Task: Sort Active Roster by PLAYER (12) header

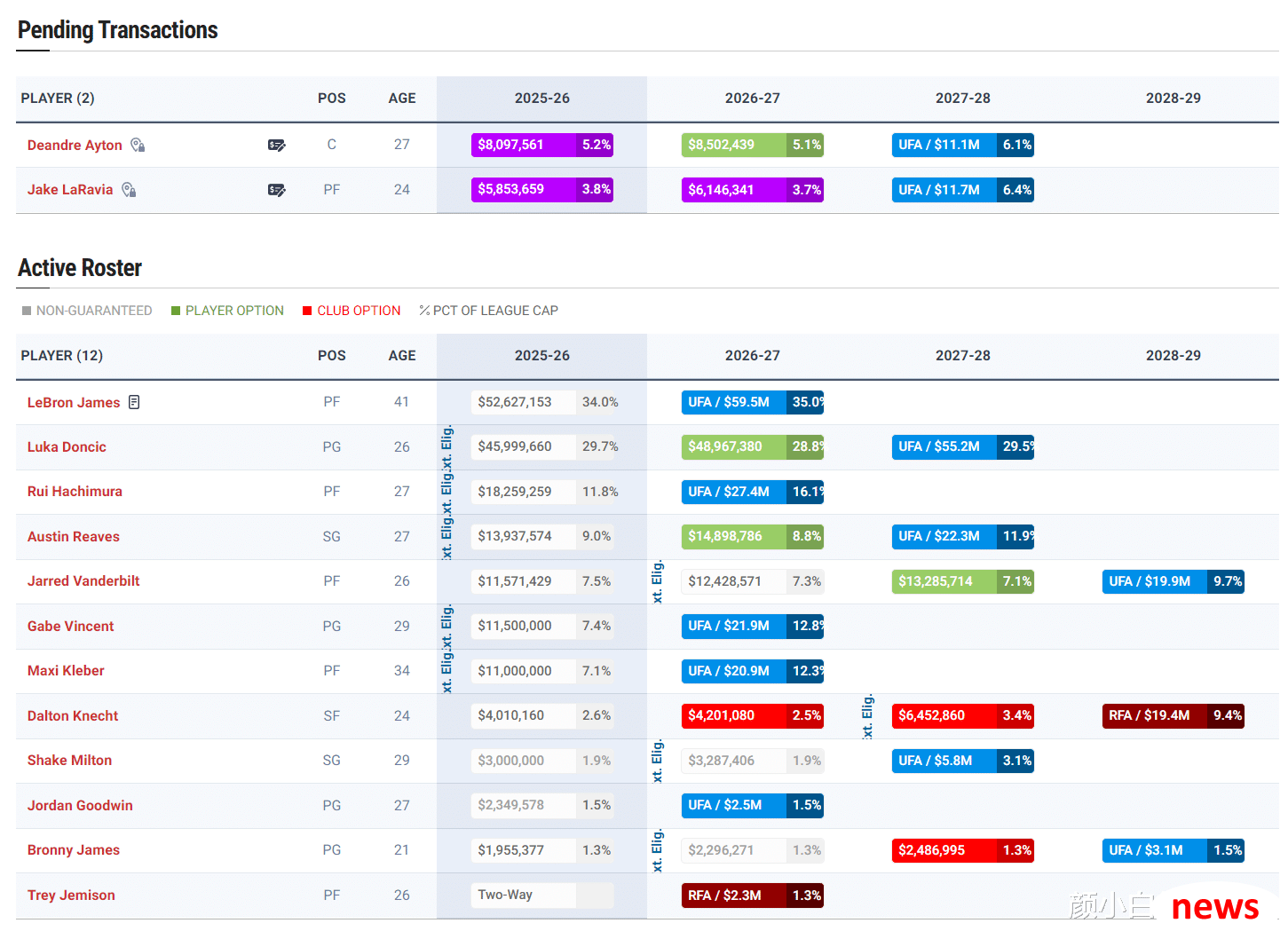Action: point(62,355)
